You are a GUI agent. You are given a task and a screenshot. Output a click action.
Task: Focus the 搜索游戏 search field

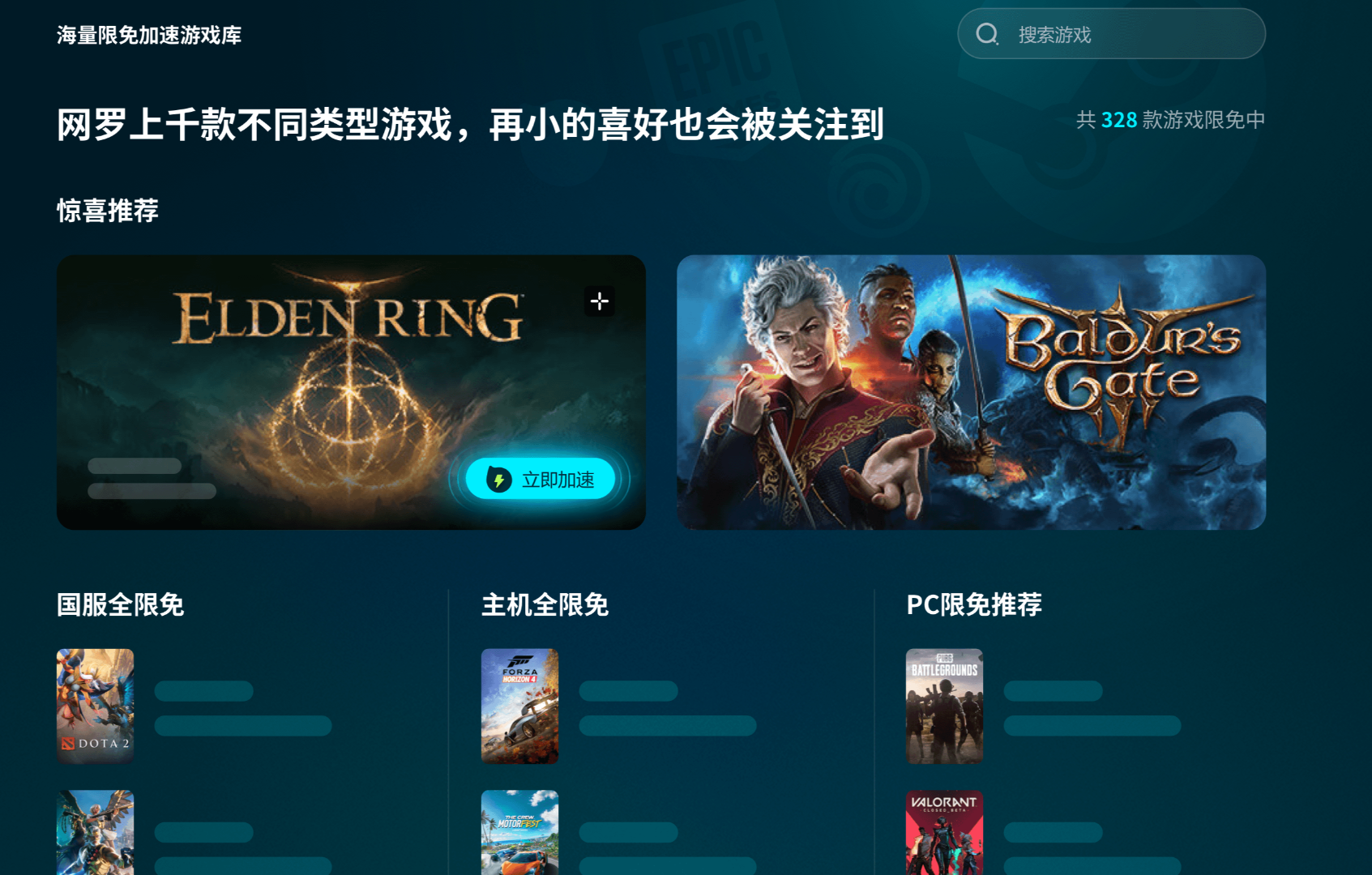1112,34
